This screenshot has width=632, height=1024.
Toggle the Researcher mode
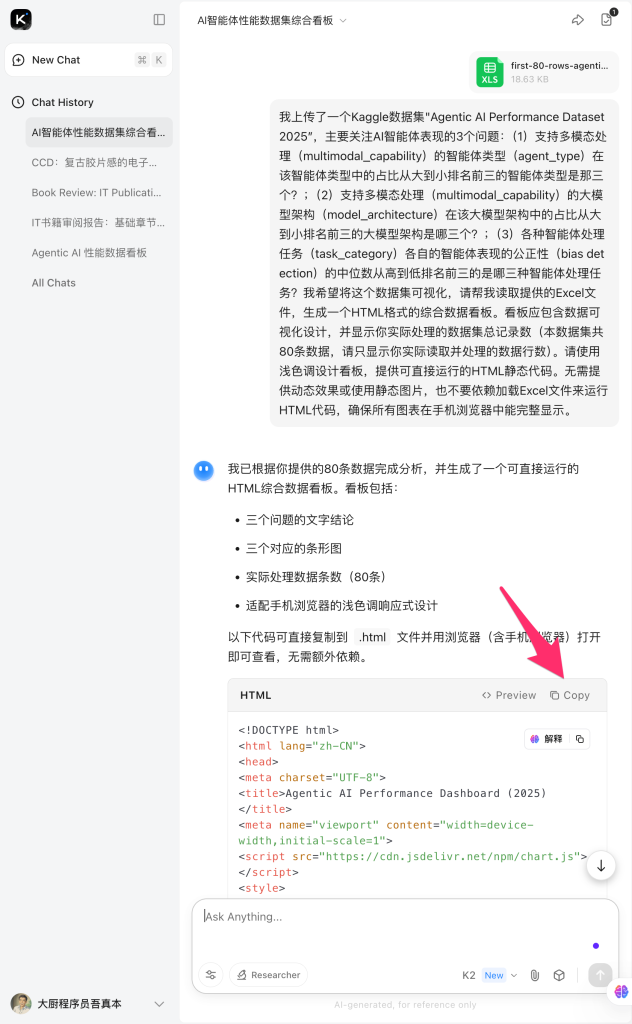(x=268, y=975)
